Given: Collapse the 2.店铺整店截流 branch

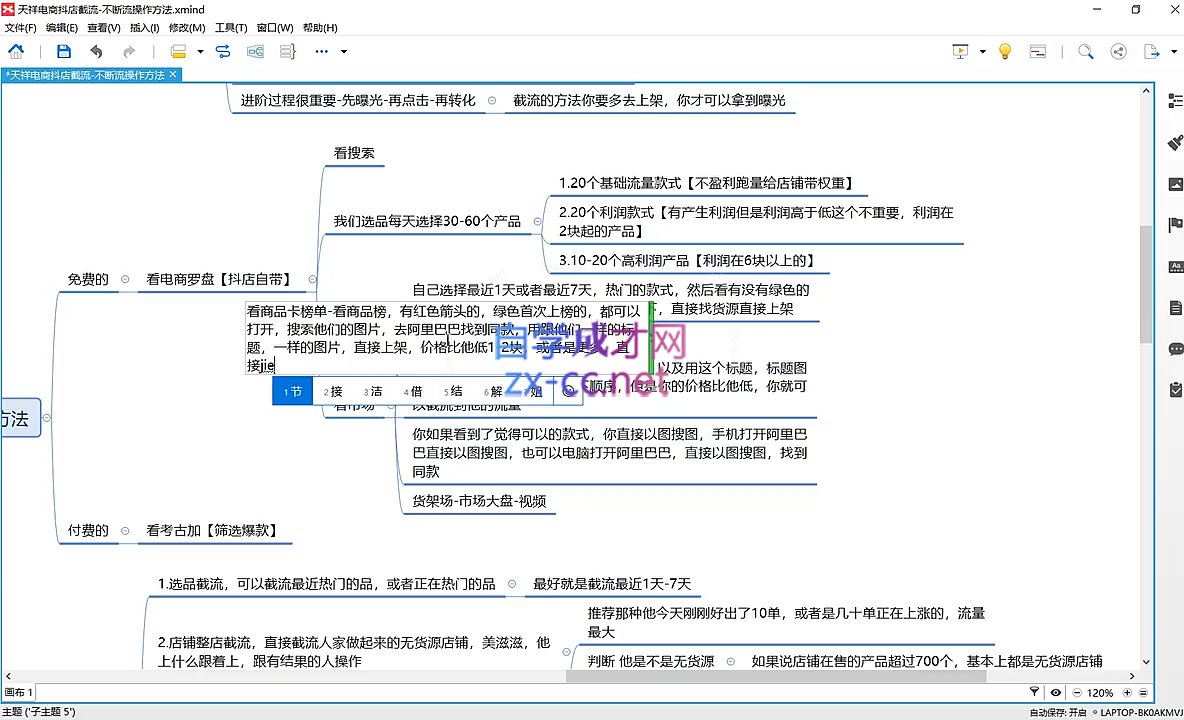Looking at the screenshot, I should 566,651.
